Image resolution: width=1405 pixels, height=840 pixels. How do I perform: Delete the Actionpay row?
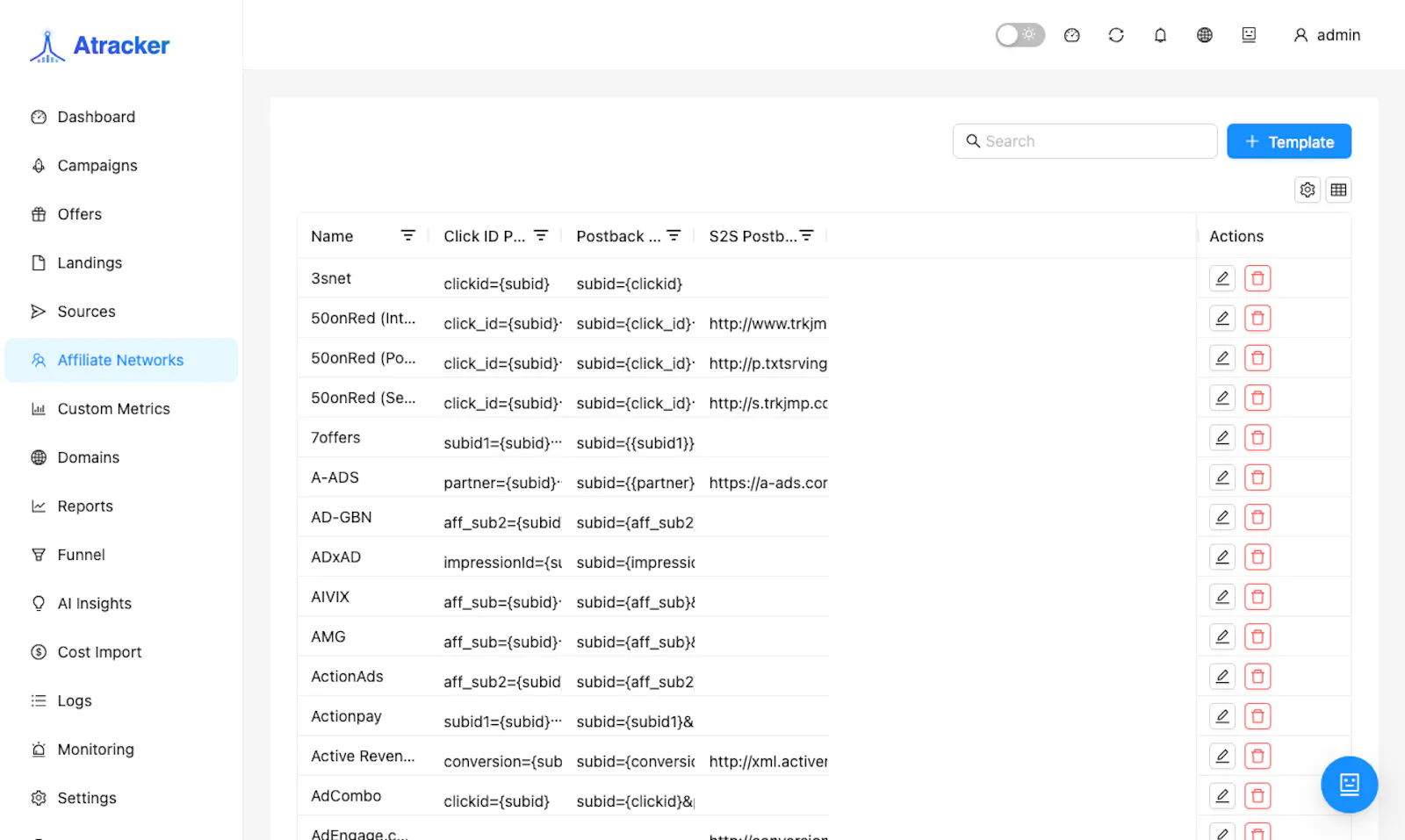(1257, 716)
